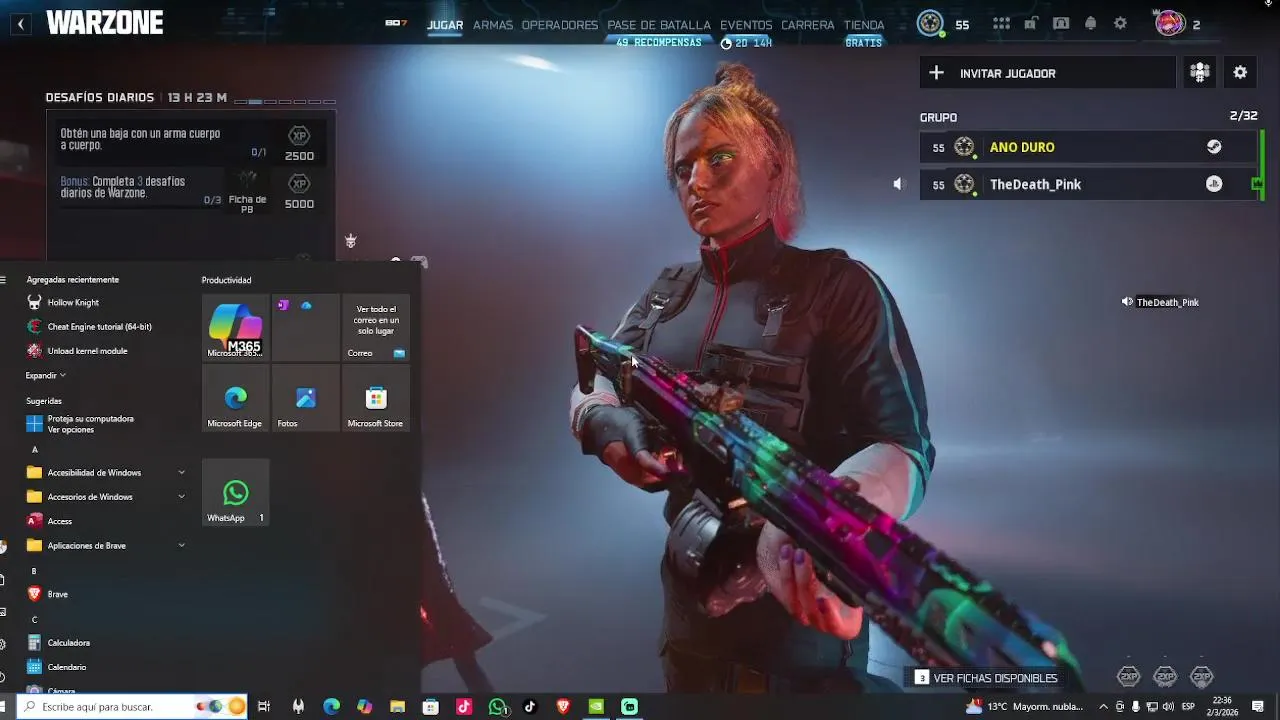The width and height of the screenshot is (1280, 720).
Task: Open Task View on the taskbar
Action: pos(264,706)
